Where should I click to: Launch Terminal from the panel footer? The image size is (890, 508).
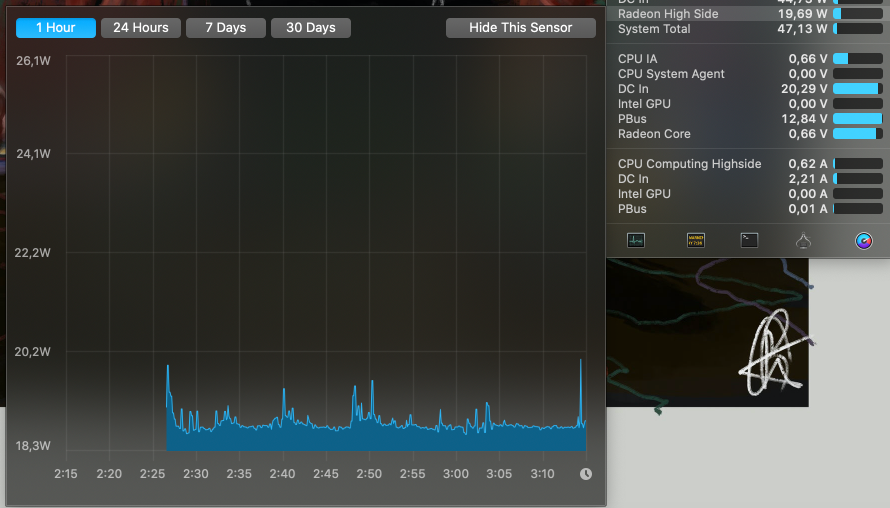tap(749, 241)
